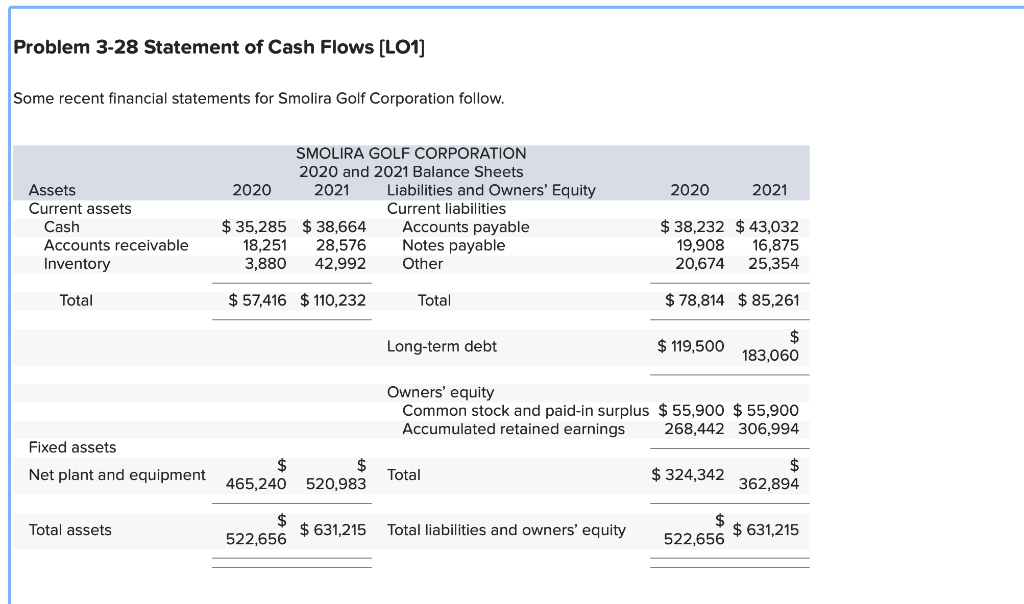Screen dimensions: 1024x604
Task: Select the Net plant and equipment label
Action: (x=117, y=475)
